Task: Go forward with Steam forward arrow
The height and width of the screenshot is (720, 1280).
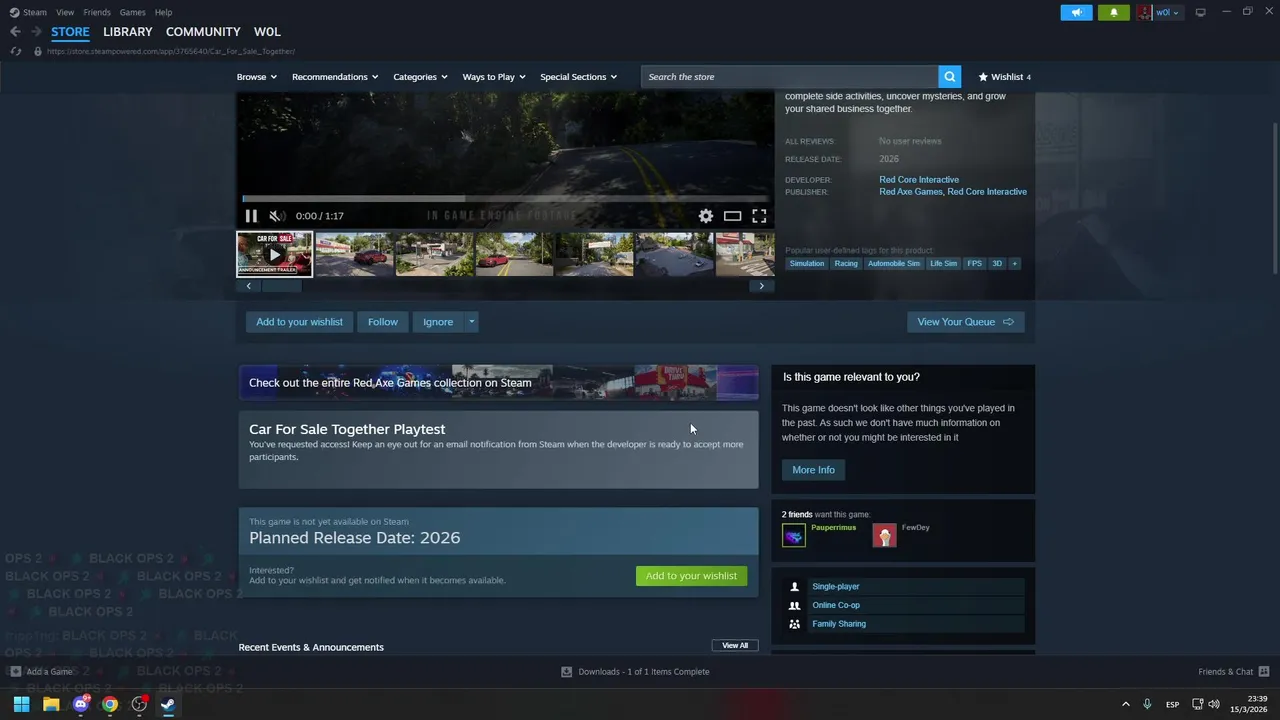Action: 36,32
